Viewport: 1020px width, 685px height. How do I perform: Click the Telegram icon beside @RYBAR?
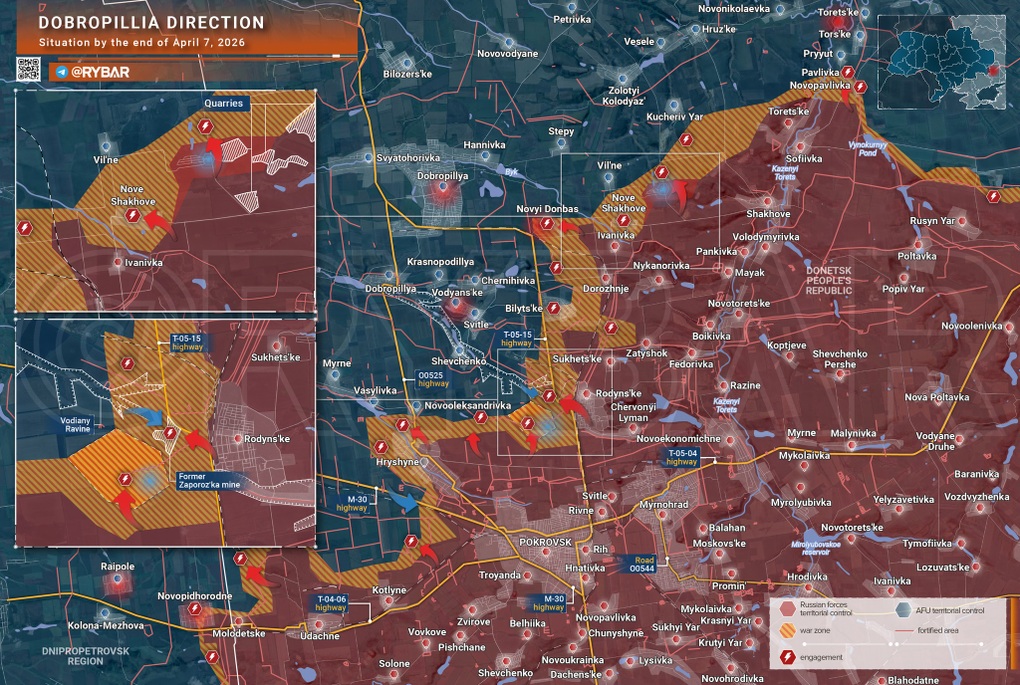62,72
